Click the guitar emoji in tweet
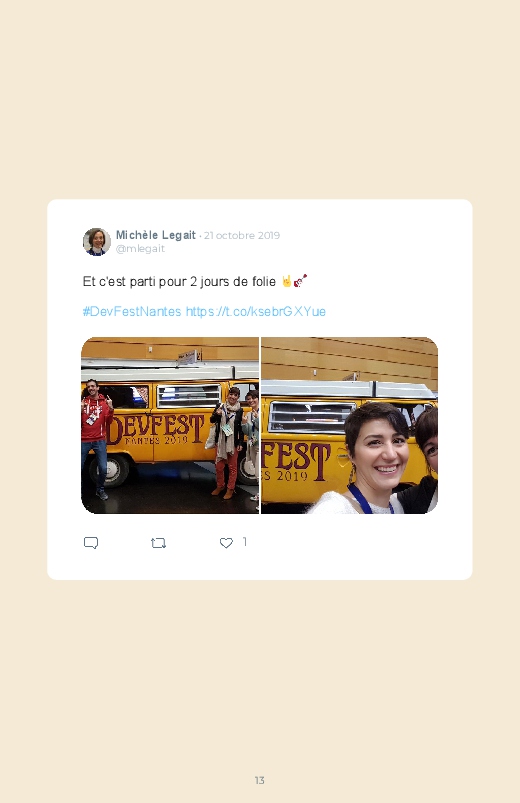 [x=300, y=281]
